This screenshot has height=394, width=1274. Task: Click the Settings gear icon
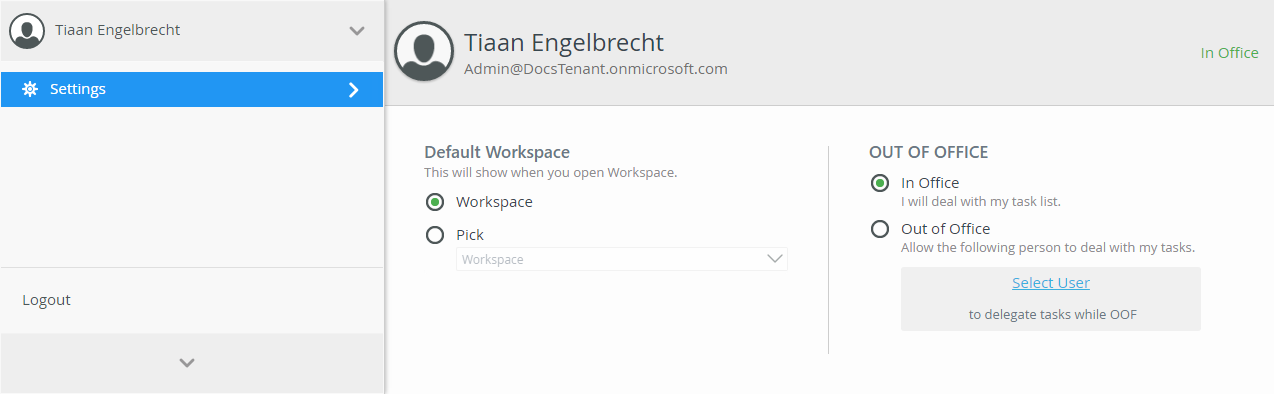(30, 89)
